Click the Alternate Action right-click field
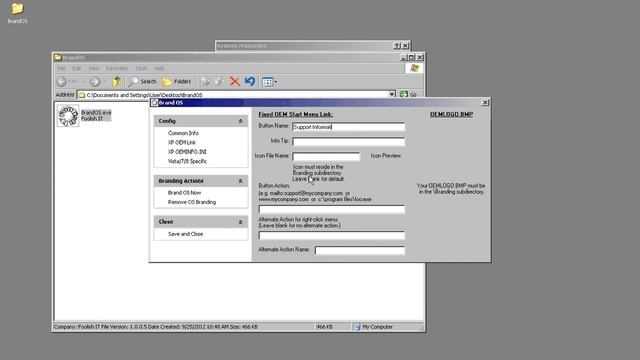 [331, 236]
